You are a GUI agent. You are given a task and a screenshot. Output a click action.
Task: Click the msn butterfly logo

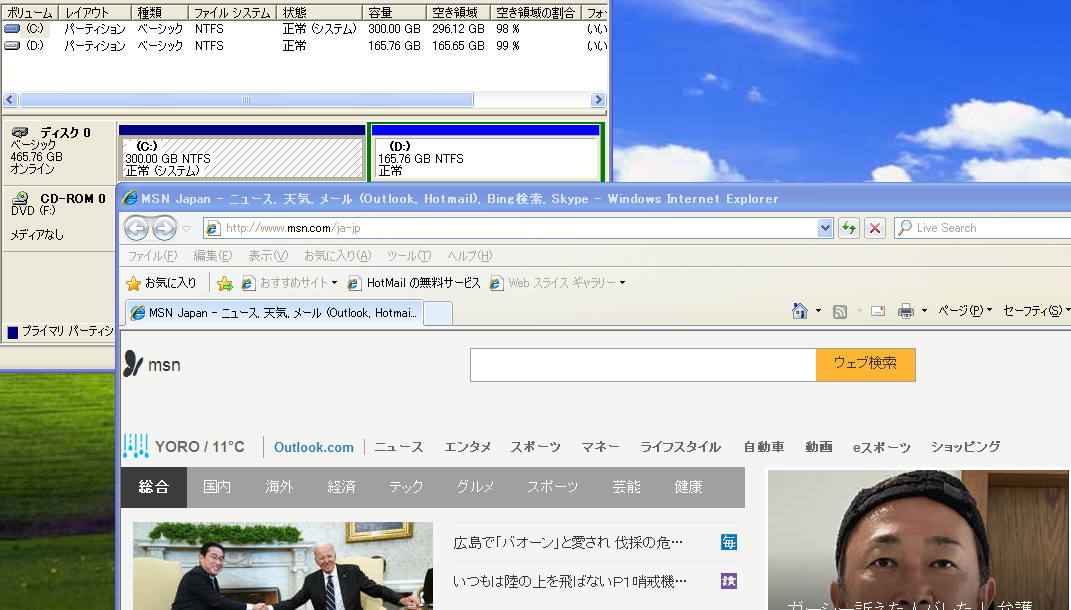tap(152, 365)
